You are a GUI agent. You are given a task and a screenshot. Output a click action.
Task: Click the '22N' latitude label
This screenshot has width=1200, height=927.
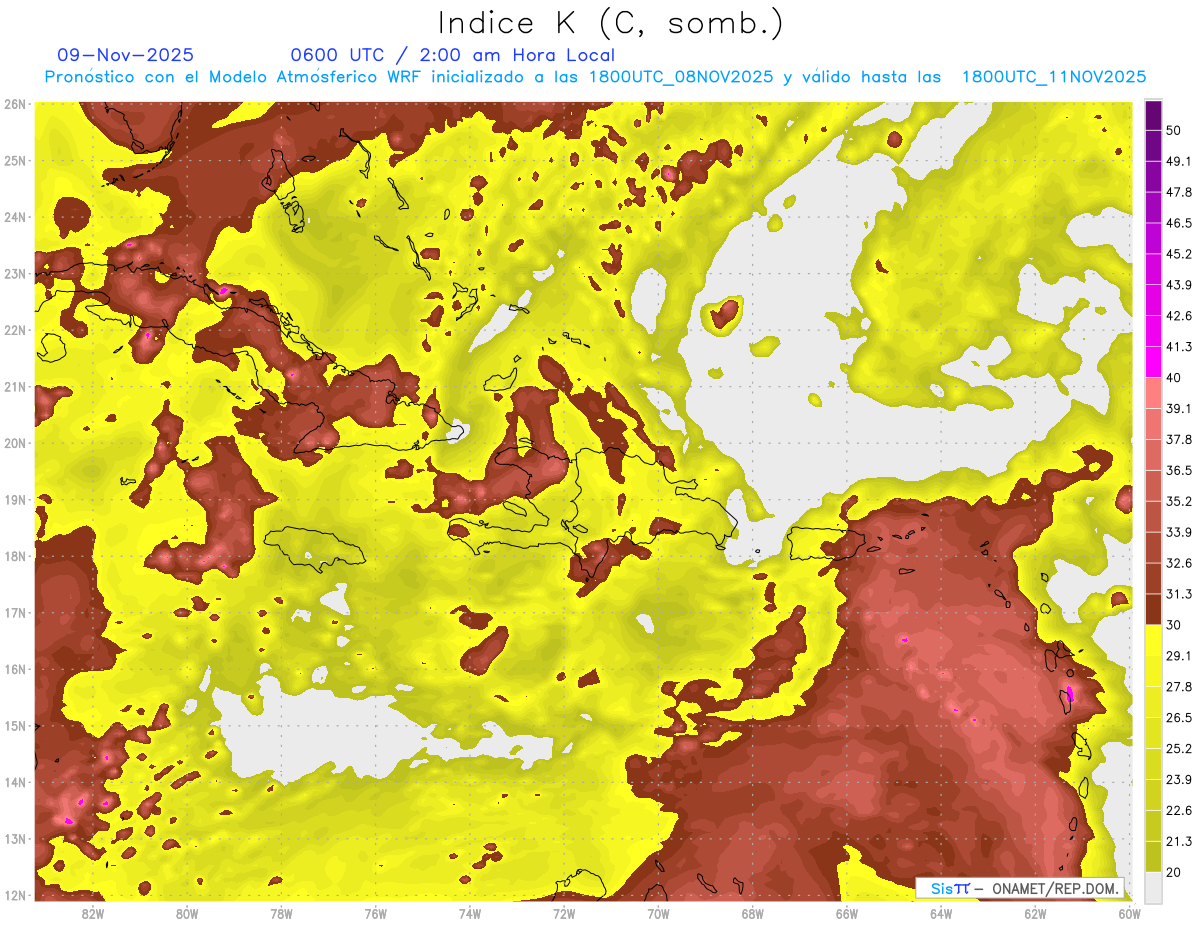pos(15,330)
